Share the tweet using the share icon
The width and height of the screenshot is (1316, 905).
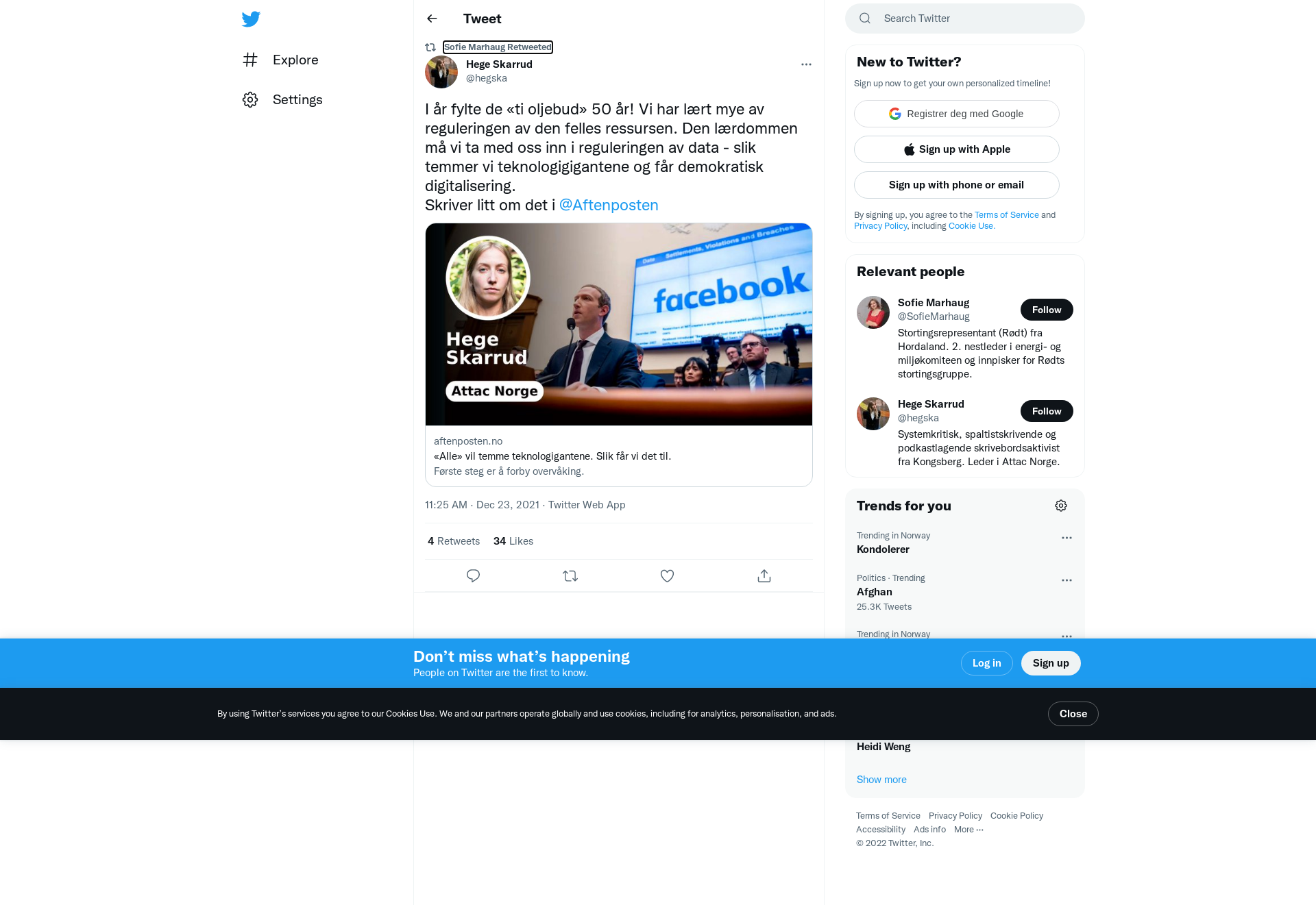pos(764,576)
